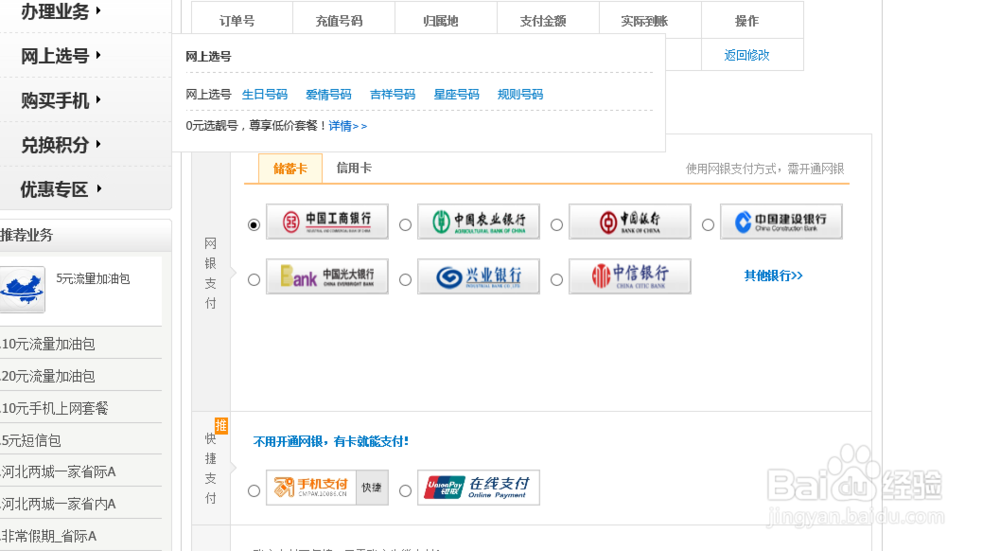Viewport: 1000px width, 551px height.
Task: Click the China Construction Bank logo
Action: (781, 222)
